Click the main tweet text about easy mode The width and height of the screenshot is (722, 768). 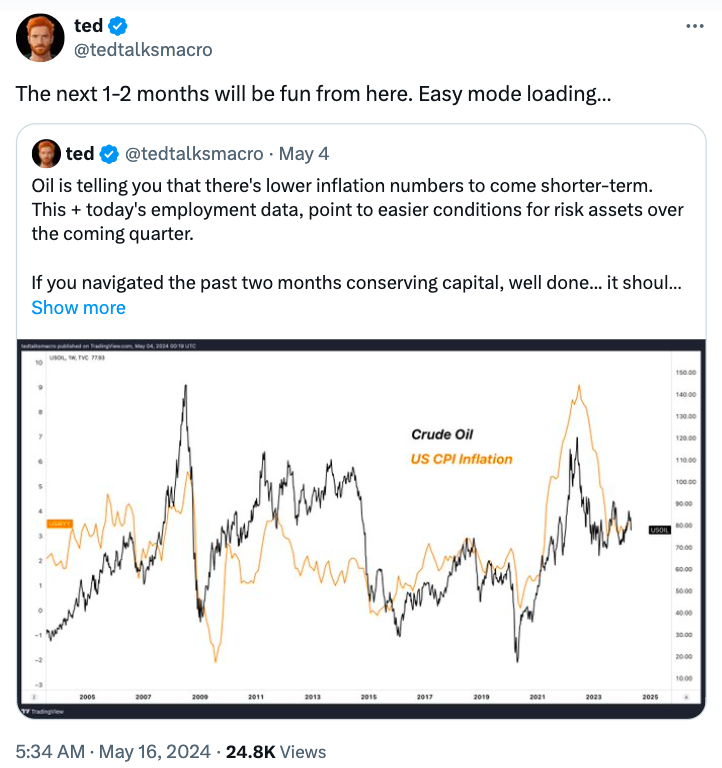(313, 94)
